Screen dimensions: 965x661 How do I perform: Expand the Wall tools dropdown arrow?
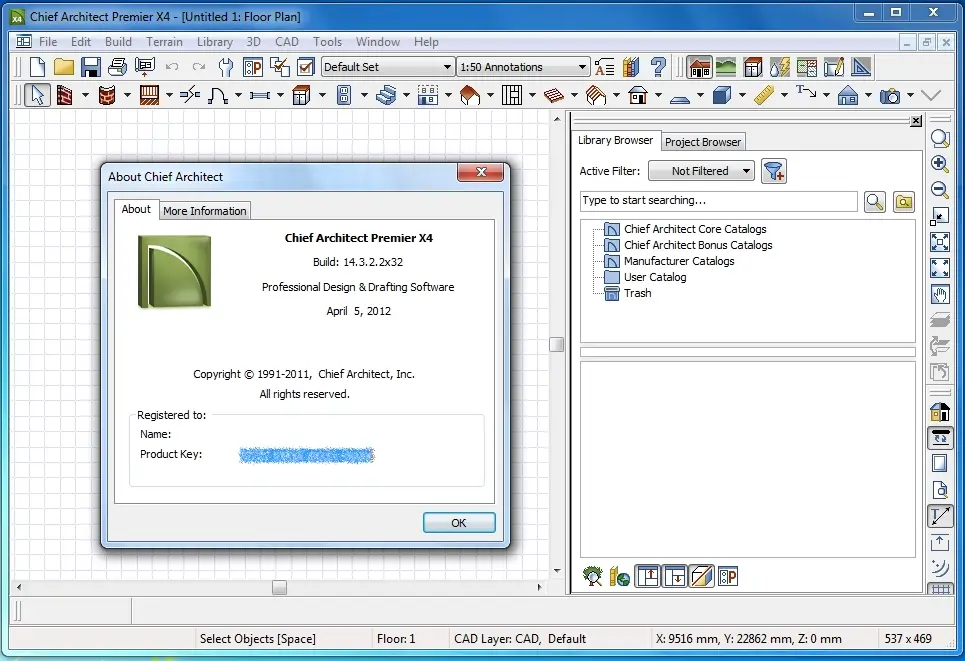click(85, 95)
